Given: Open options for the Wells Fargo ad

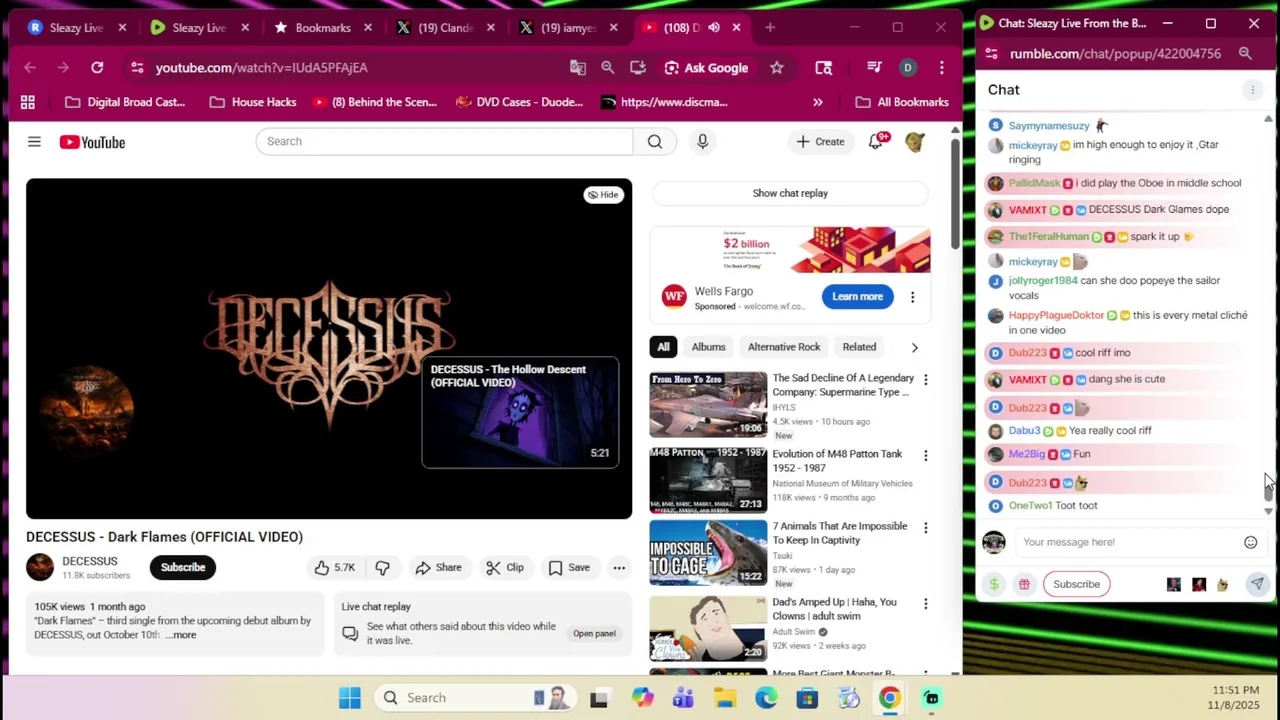Looking at the screenshot, I should 912,297.
